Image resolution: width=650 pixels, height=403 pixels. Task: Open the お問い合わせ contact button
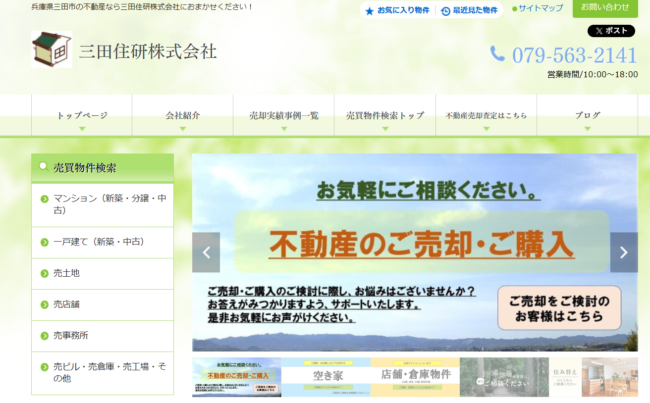[605, 8]
